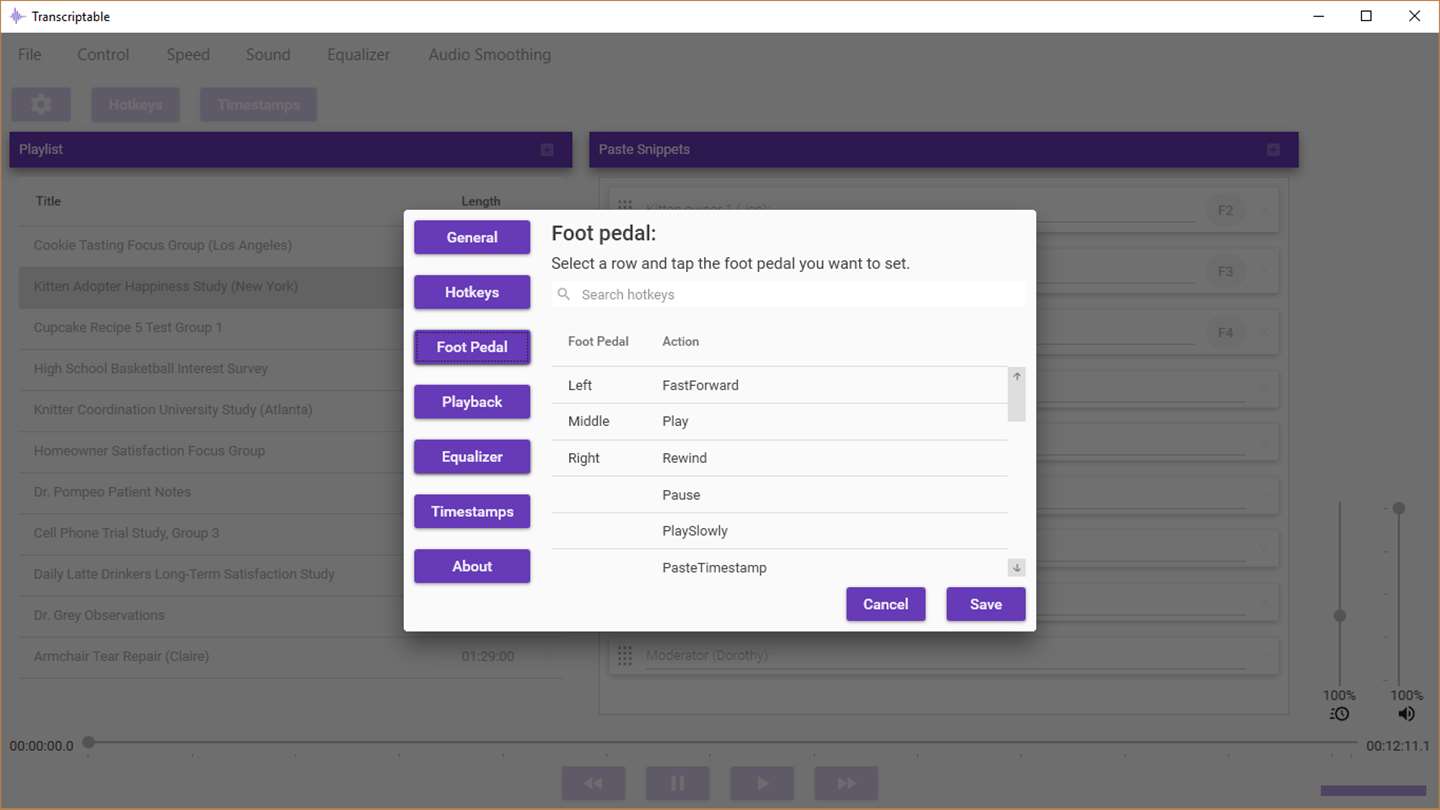Viewport: 1440px width, 810px height.
Task: Open the Foot Pedal settings tab
Action: [472, 347]
